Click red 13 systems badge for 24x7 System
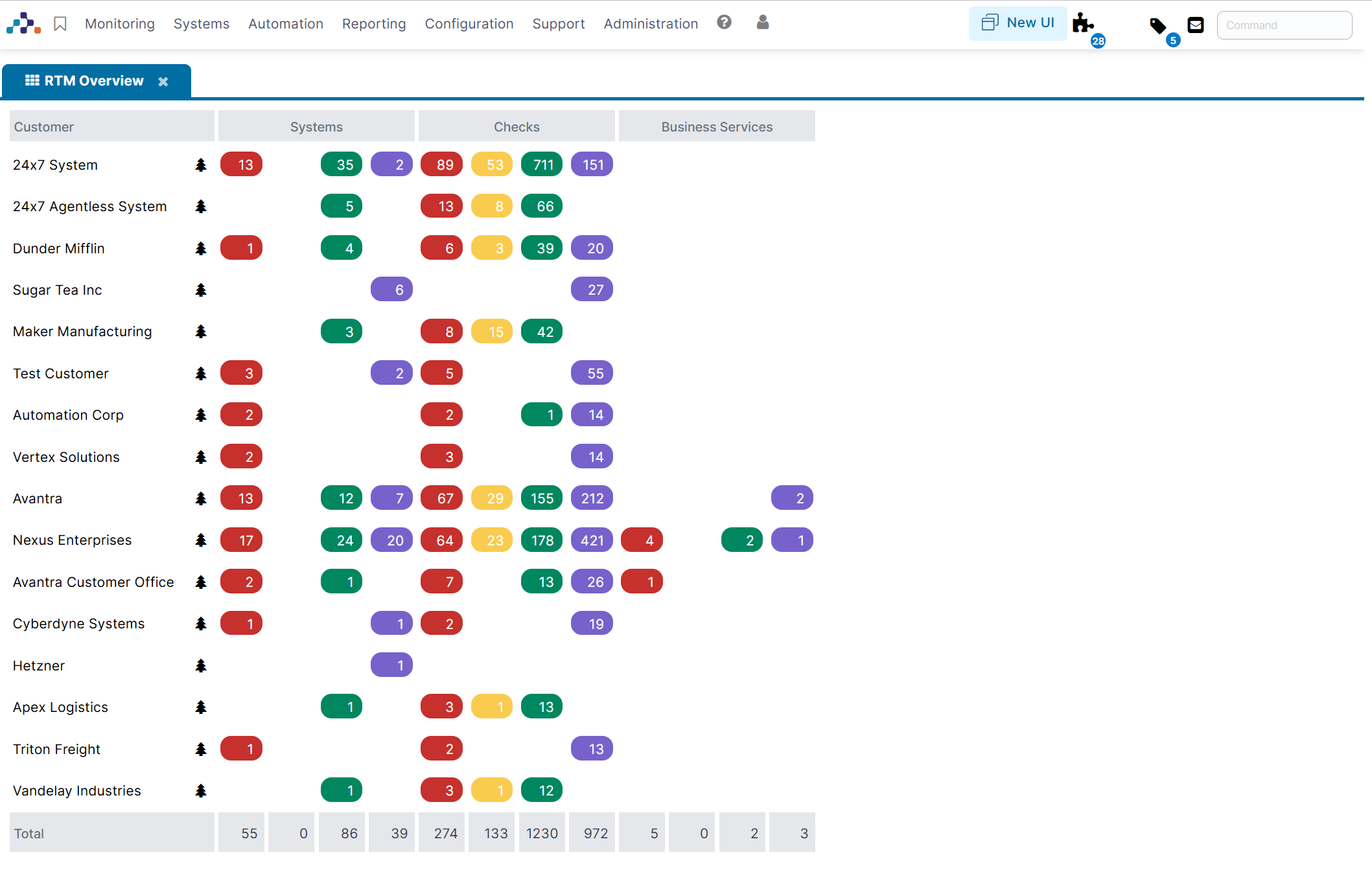The height and width of the screenshot is (870, 1372). tap(241, 165)
